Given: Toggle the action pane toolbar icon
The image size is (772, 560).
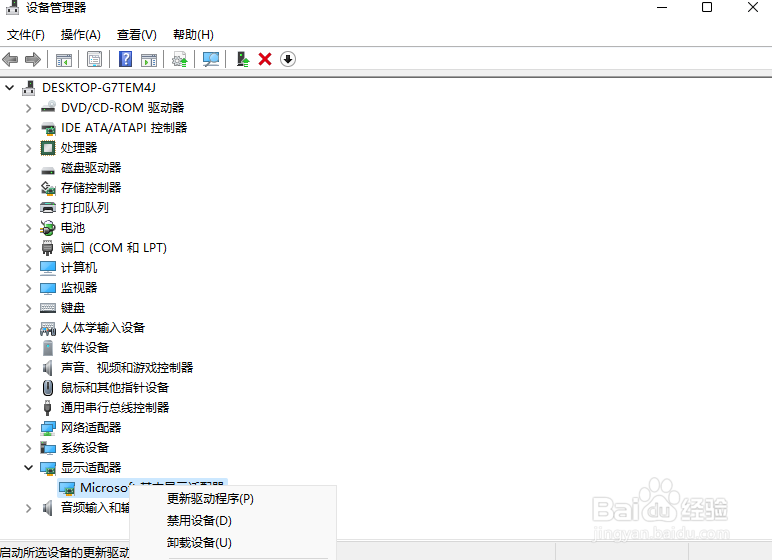Looking at the screenshot, I should (149, 60).
